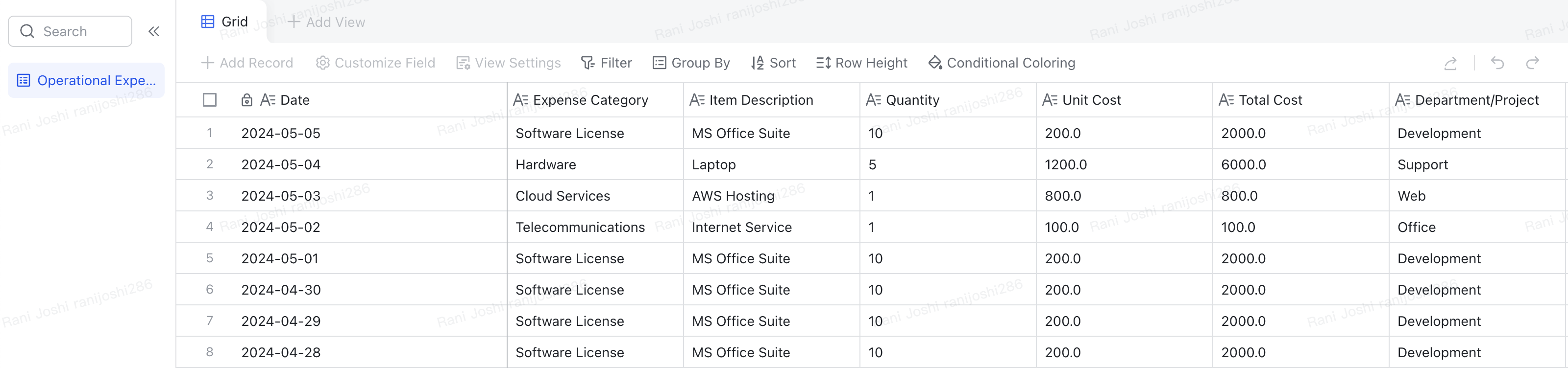Click the Cloud Services category cell
This screenshot has height=368, width=1568.
595,196
